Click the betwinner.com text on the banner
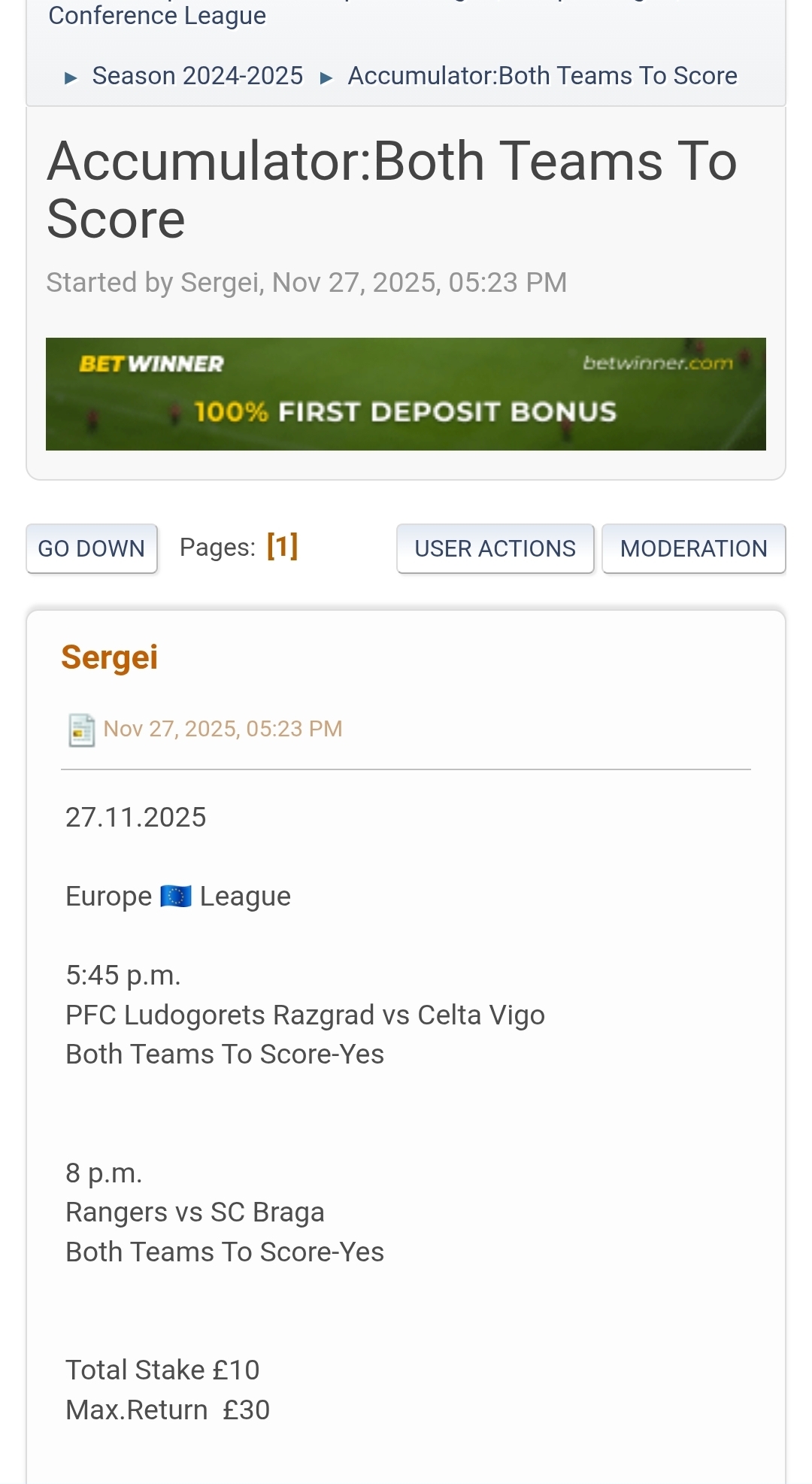The width and height of the screenshot is (812, 1484). click(657, 363)
